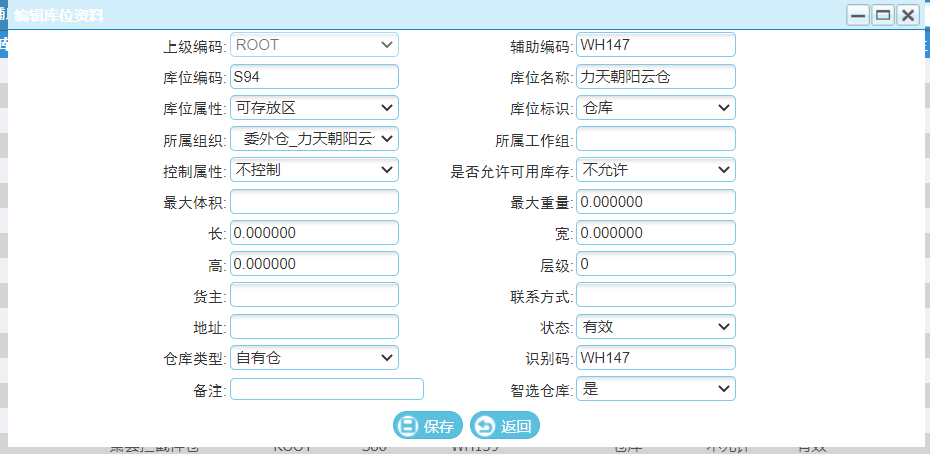Click the 编辑库位资料 dialog title
930x454 pixels.
point(59,15)
